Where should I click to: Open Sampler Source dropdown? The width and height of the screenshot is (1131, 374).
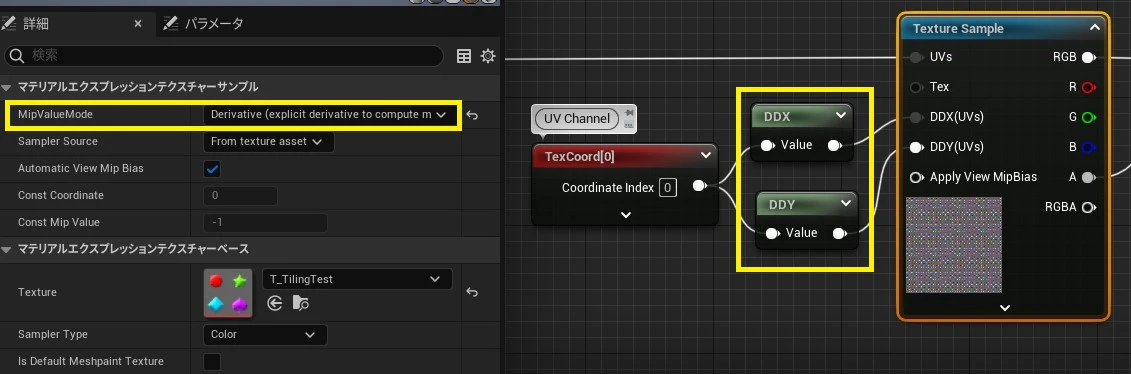pyautogui.click(x=269, y=141)
